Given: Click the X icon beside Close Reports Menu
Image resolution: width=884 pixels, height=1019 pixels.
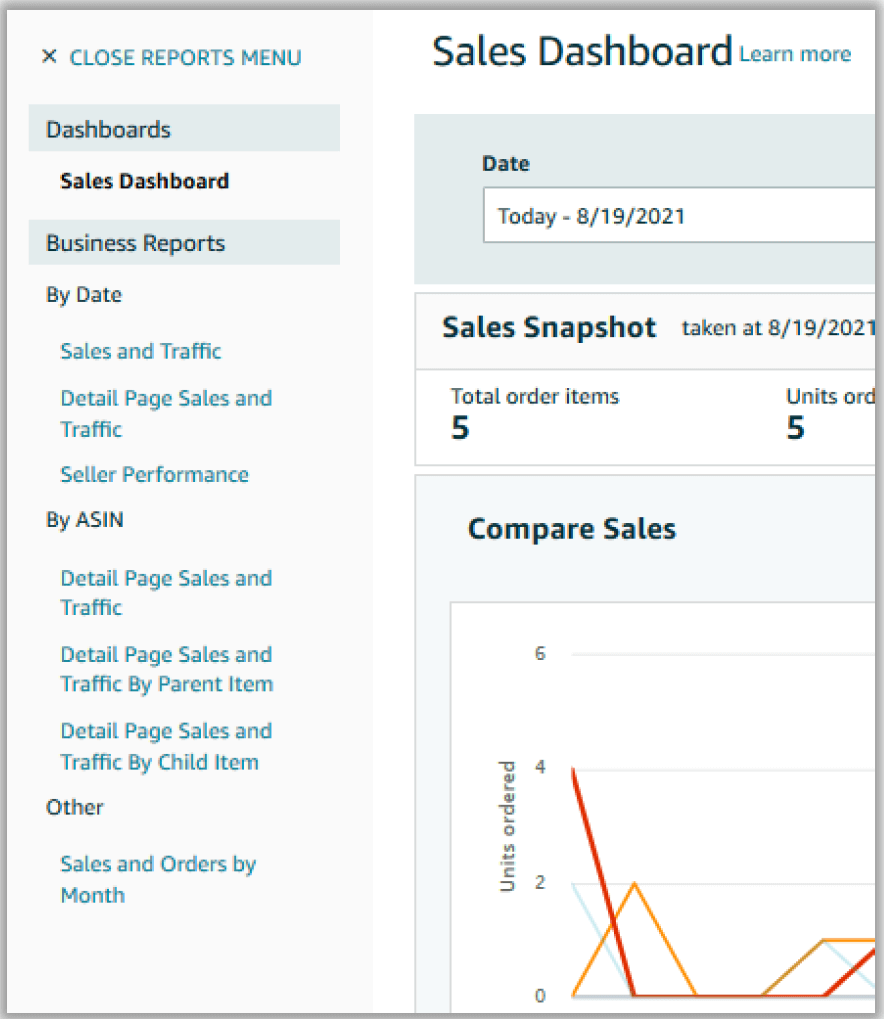Looking at the screenshot, I should pos(49,57).
